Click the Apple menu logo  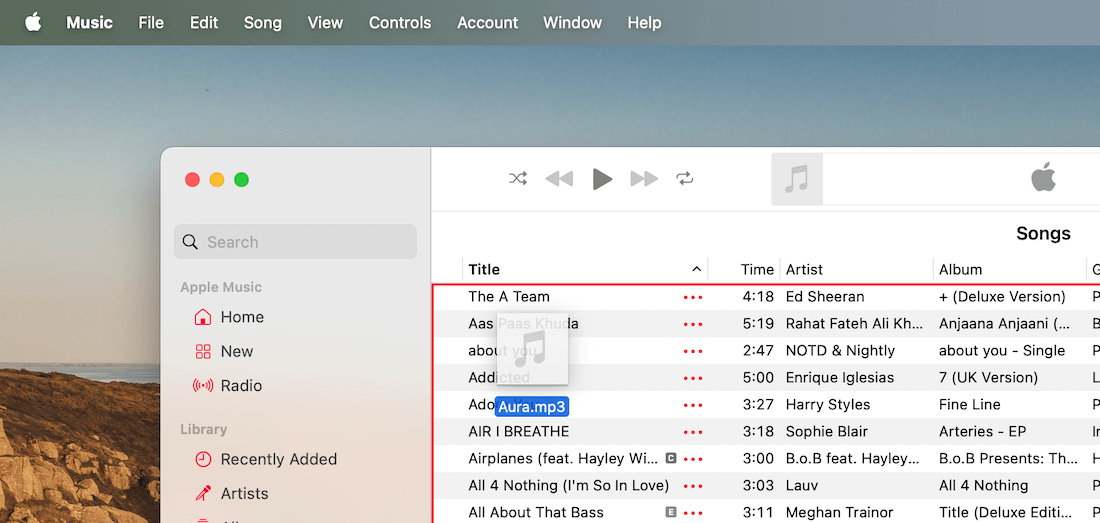click(33, 22)
